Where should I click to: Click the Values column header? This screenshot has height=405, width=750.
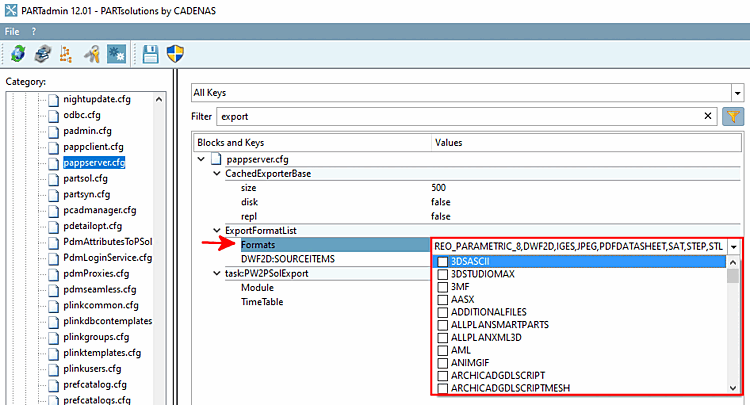(x=586, y=142)
